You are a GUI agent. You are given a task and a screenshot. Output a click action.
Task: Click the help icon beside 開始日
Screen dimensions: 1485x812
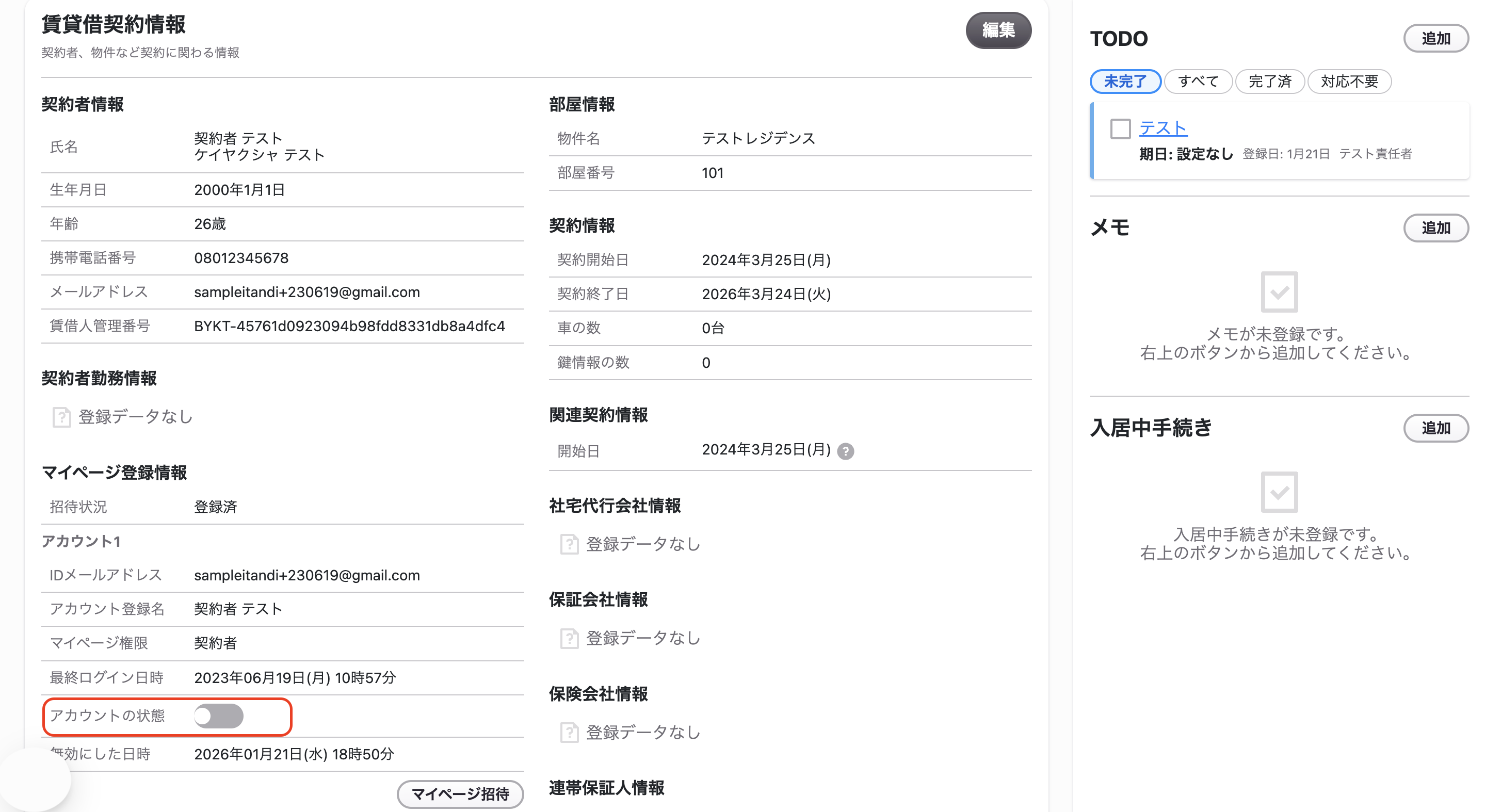[845, 451]
